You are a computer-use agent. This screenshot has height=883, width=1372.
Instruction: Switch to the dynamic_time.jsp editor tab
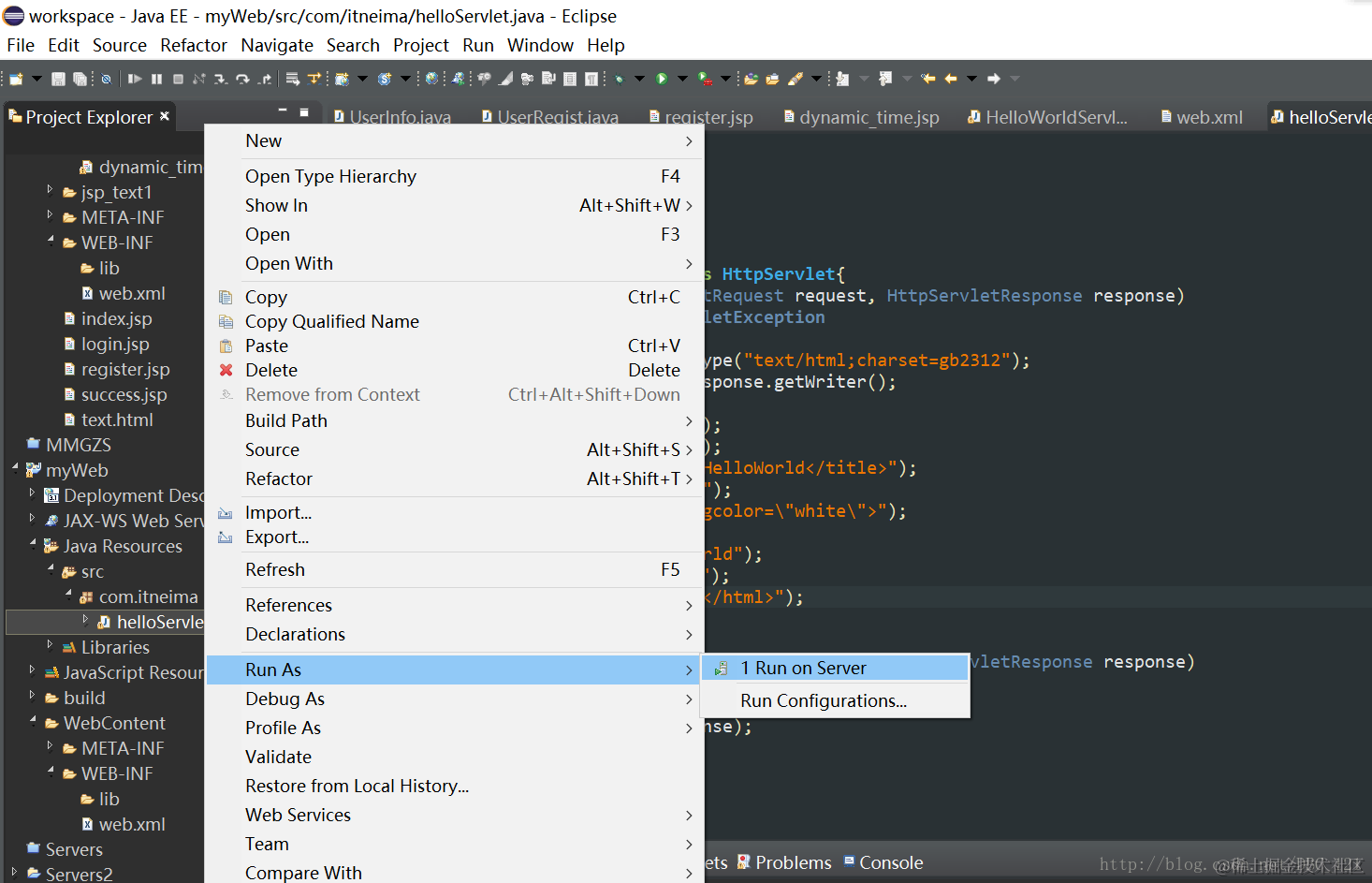pyautogui.click(x=861, y=117)
